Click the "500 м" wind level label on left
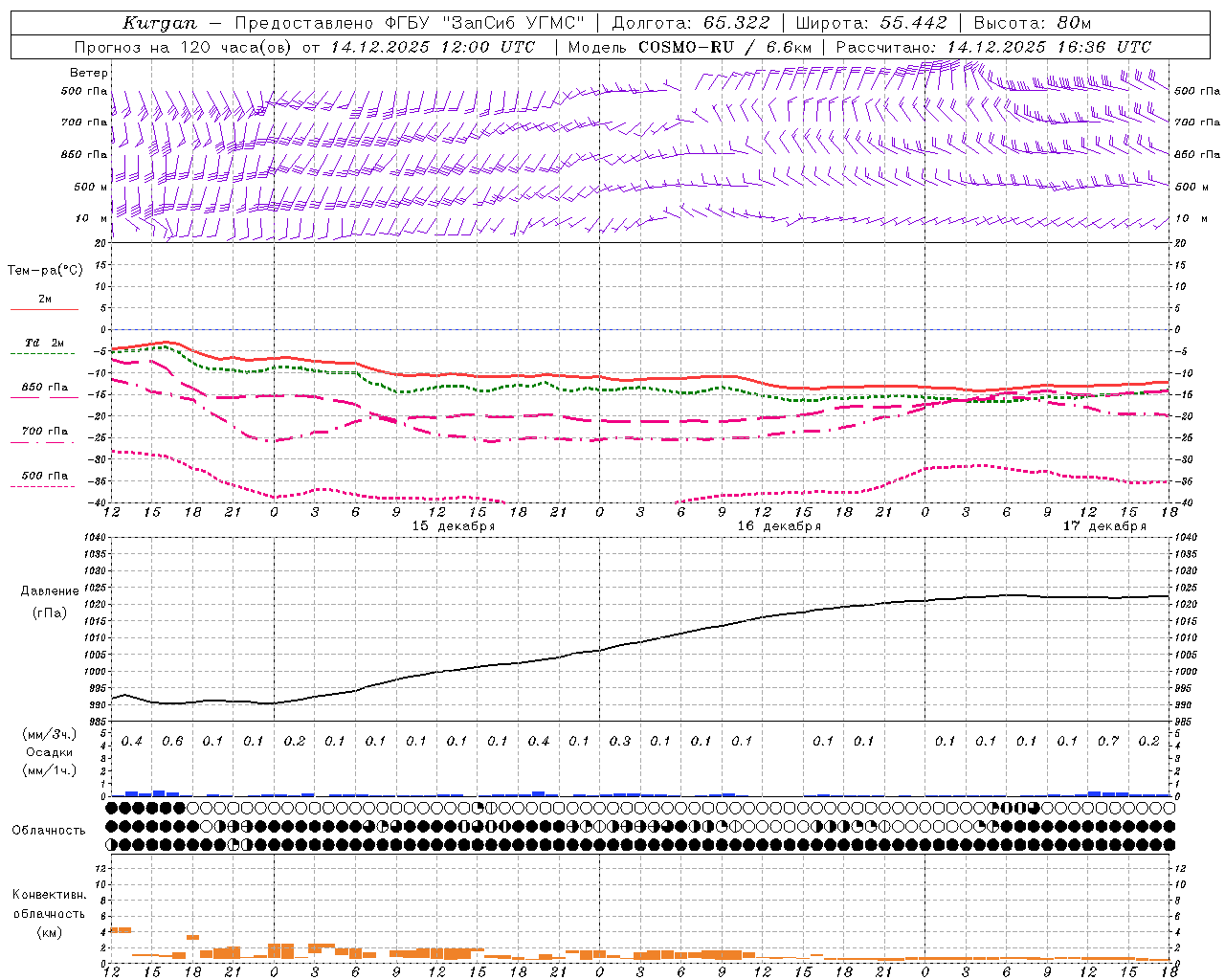Image resolution: width=1225 pixels, height=980 pixels. pyautogui.click(x=91, y=188)
